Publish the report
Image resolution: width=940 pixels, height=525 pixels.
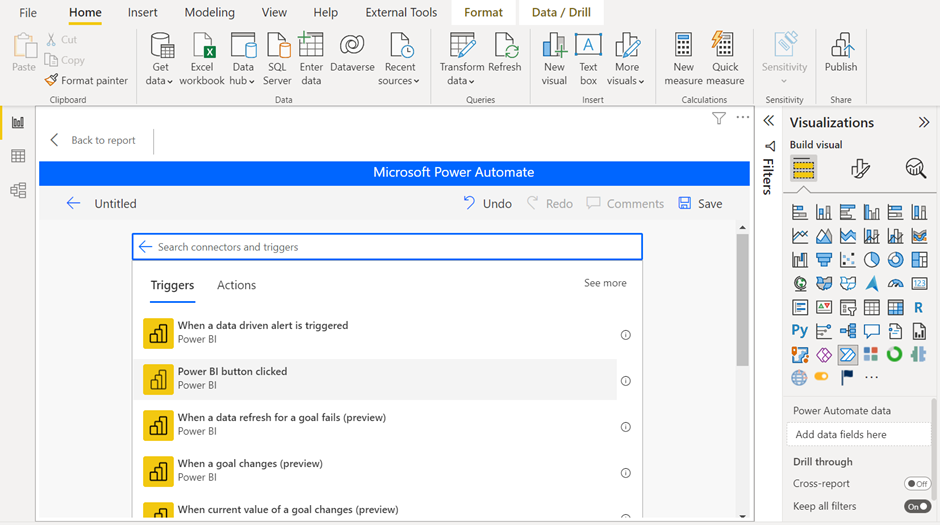[840, 53]
